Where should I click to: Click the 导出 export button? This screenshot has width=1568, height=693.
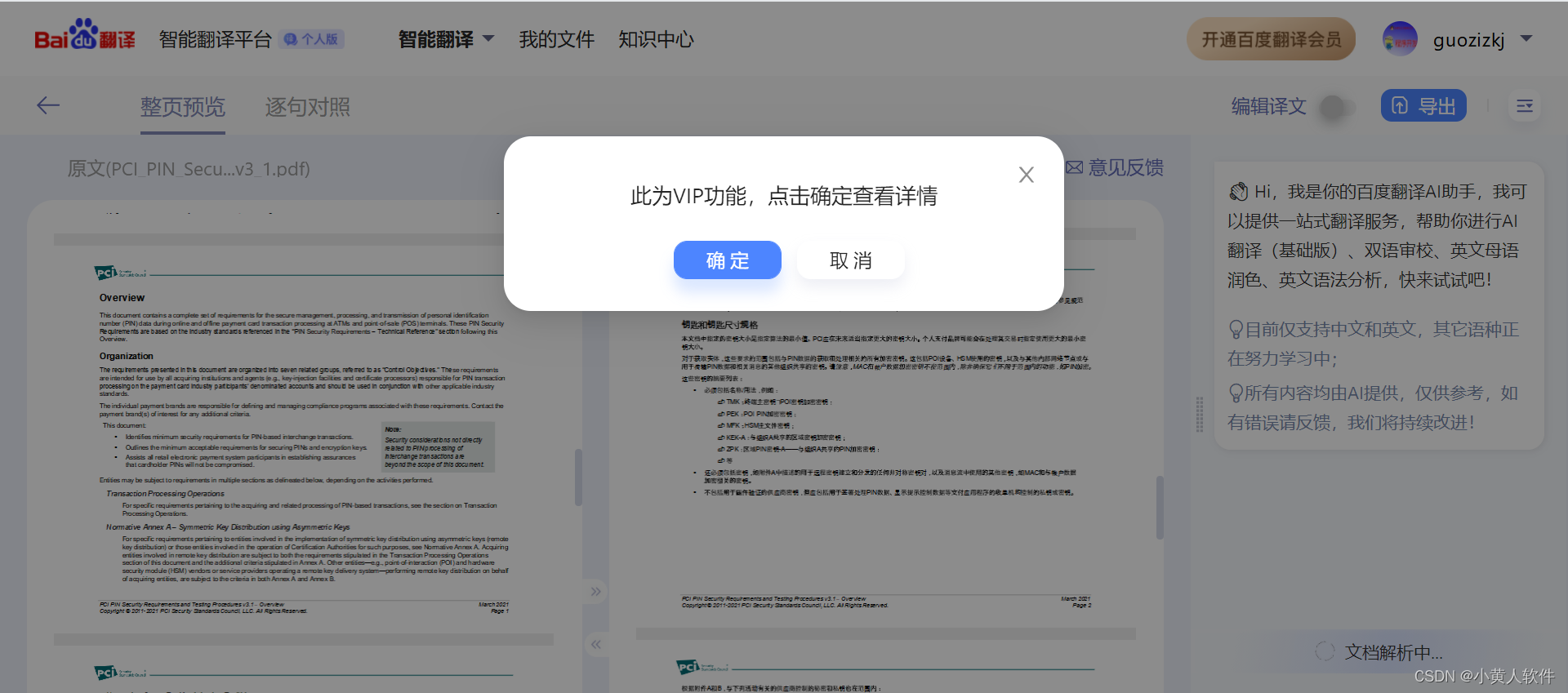point(1423,106)
